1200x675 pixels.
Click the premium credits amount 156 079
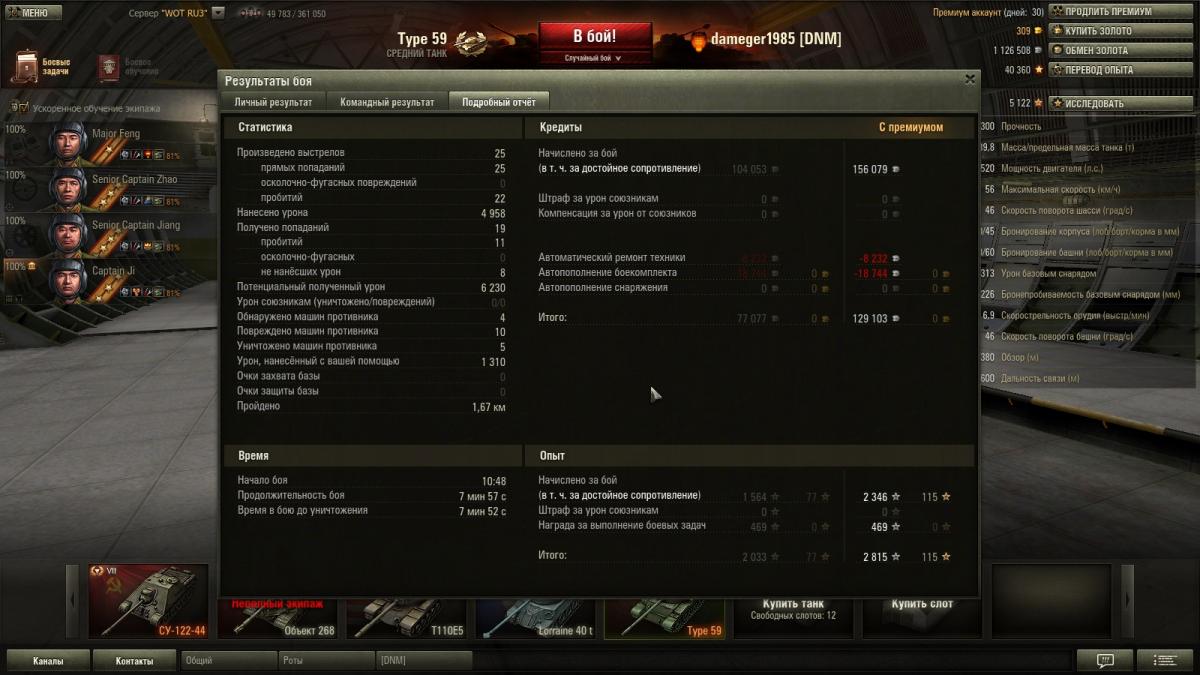(x=869, y=170)
